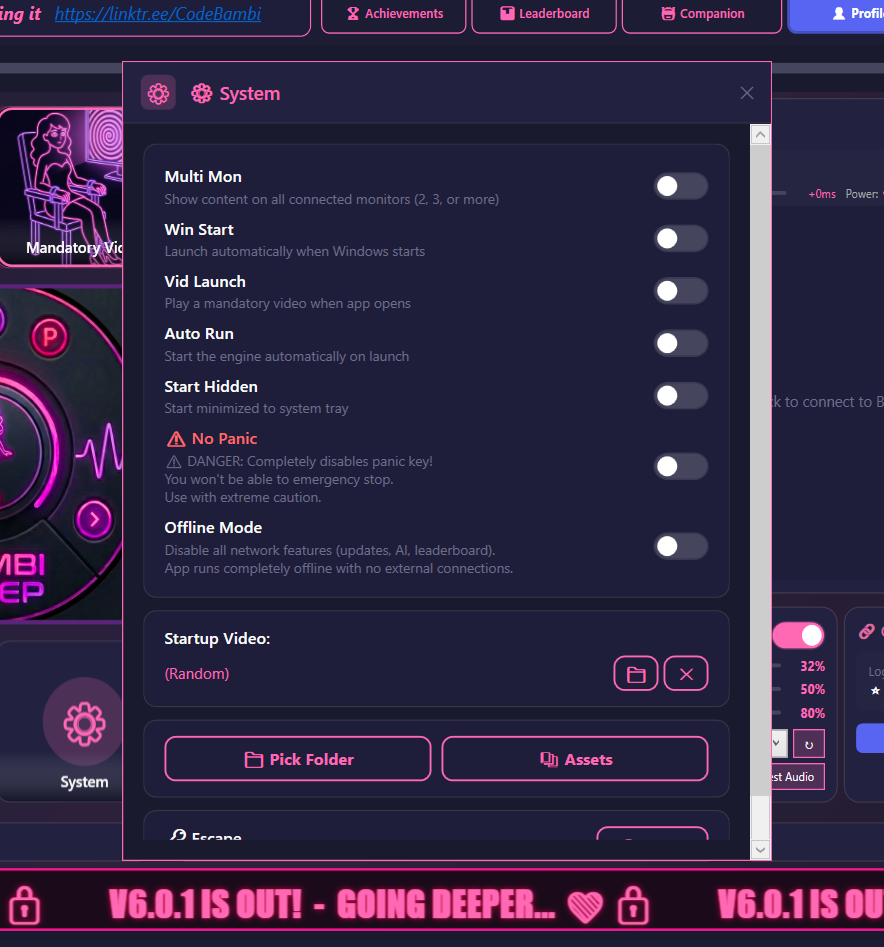Open the dropdown beside the refresh button
Image resolution: width=884 pixels, height=947 pixels.
tap(778, 743)
